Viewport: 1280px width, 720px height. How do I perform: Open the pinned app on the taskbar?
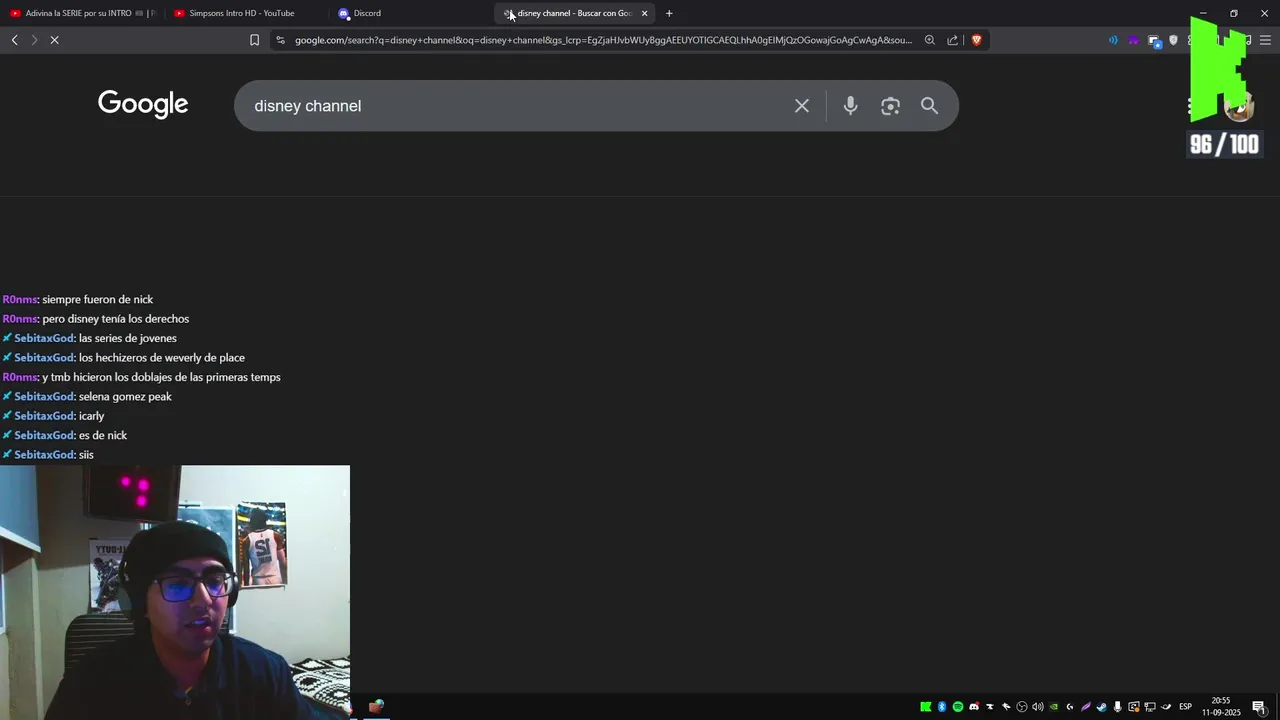point(376,706)
